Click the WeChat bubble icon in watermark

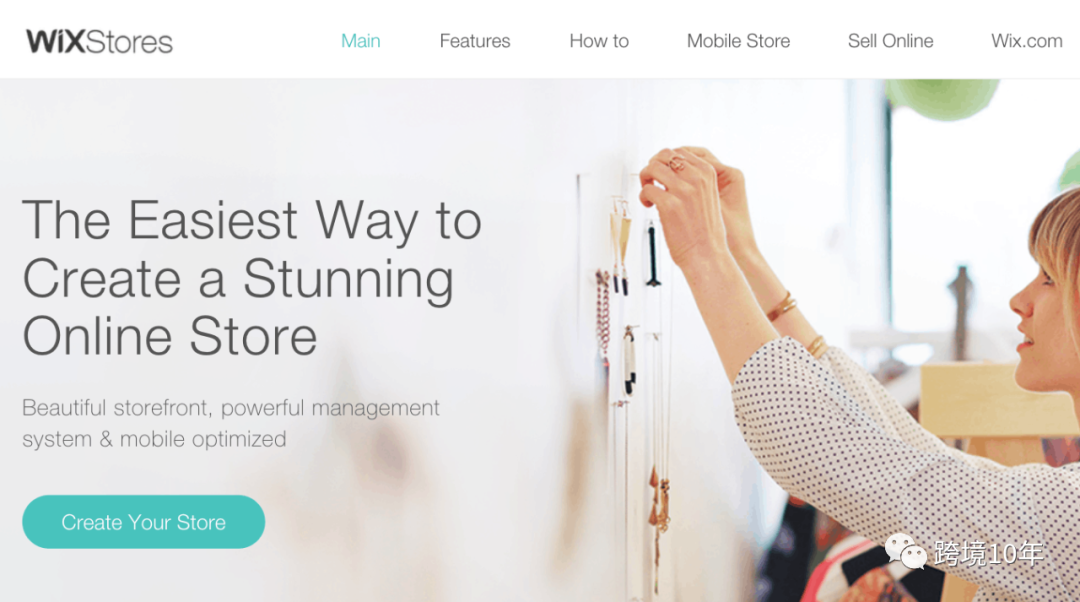pos(905,552)
